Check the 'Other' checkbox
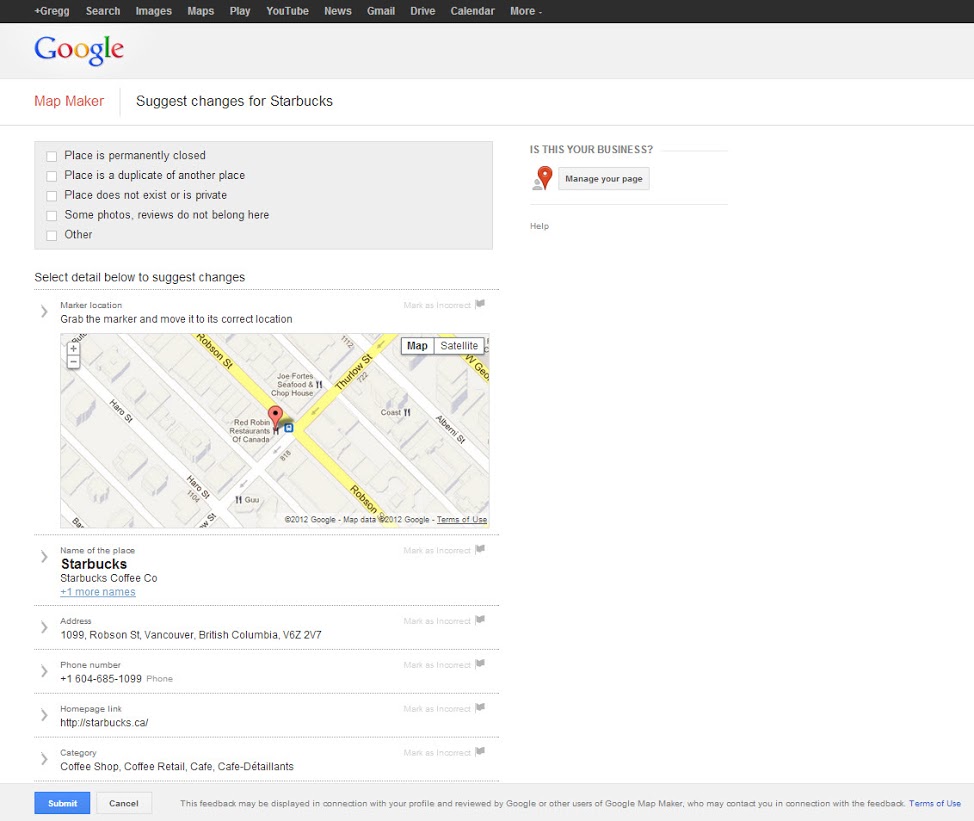This screenshot has width=974, height=821. (52, 235)
